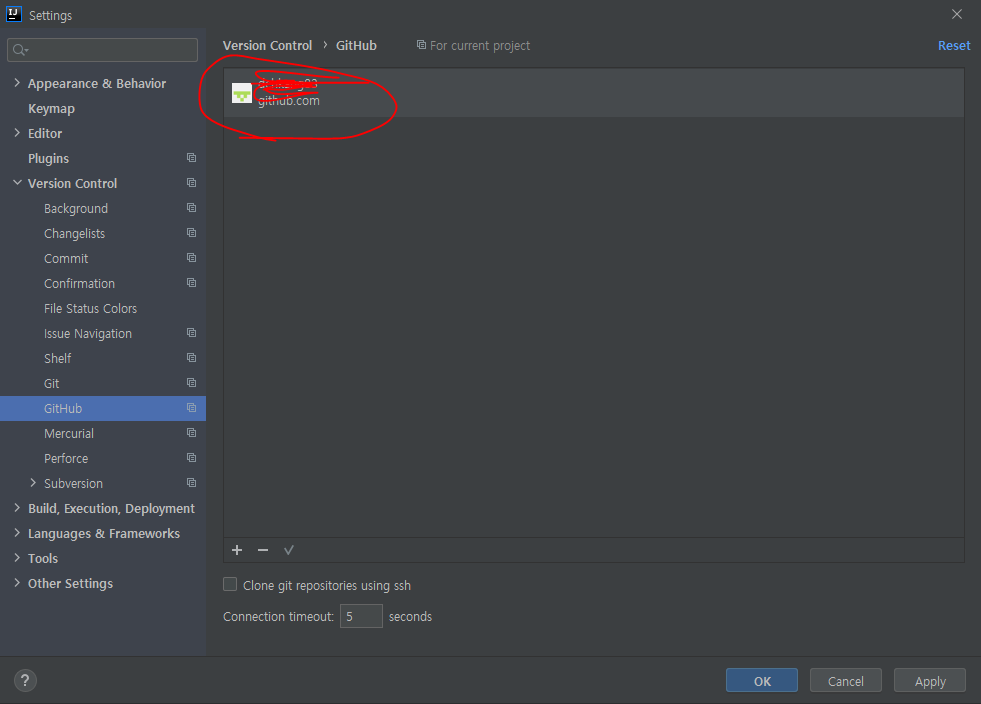Click the Connection timeout input field
981x704 pixels.
pyautogui.click(x=361, y=616)
